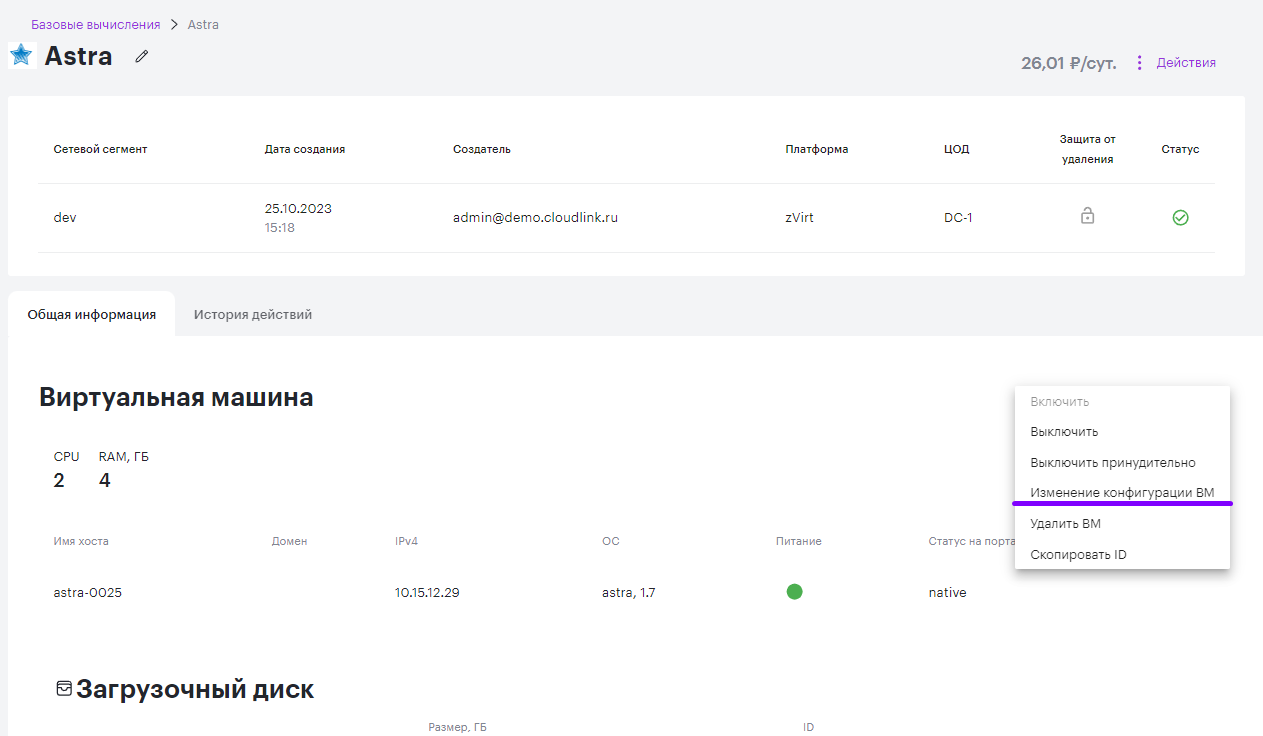1263x736 pixels.
Task: Open the three-dot Actions menu icon
Action: coord(1139,62)
